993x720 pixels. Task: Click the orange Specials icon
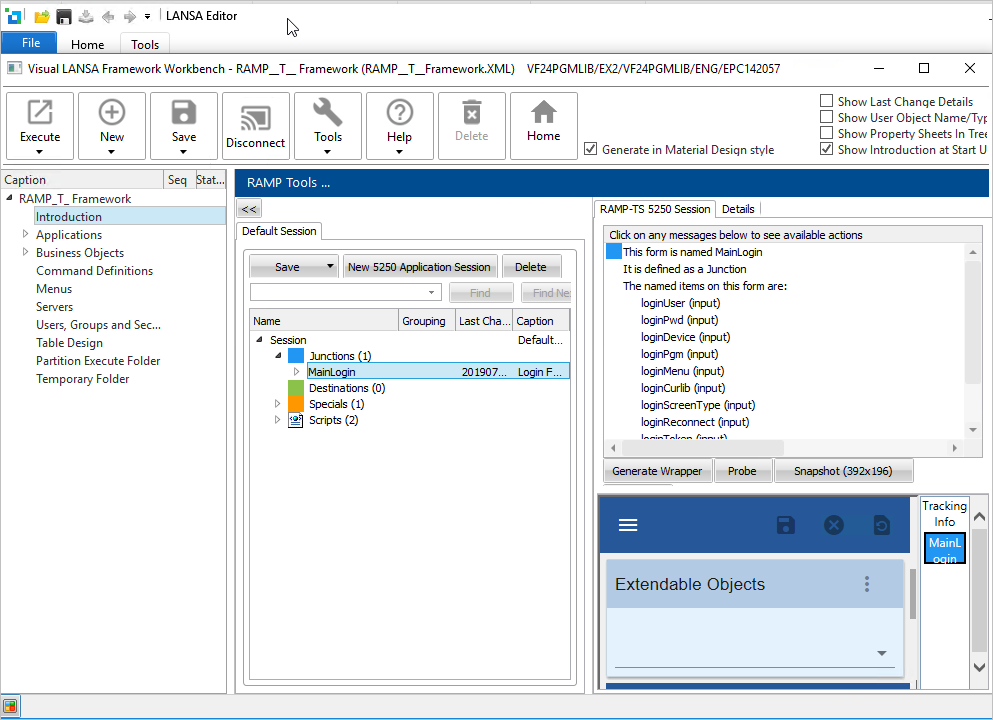[296, 404]
